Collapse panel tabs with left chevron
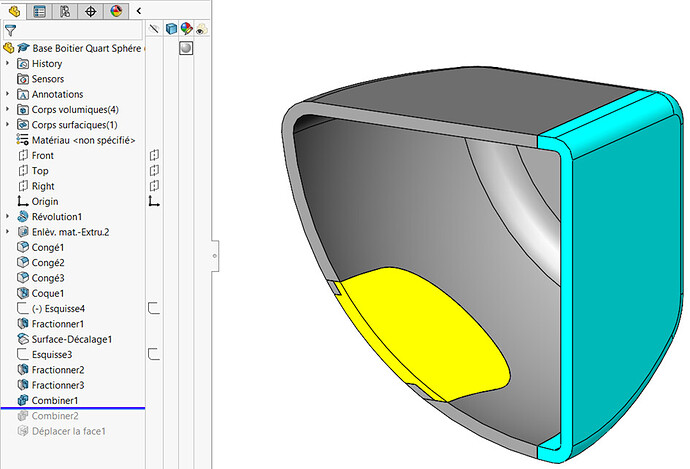 pos(138,11)
